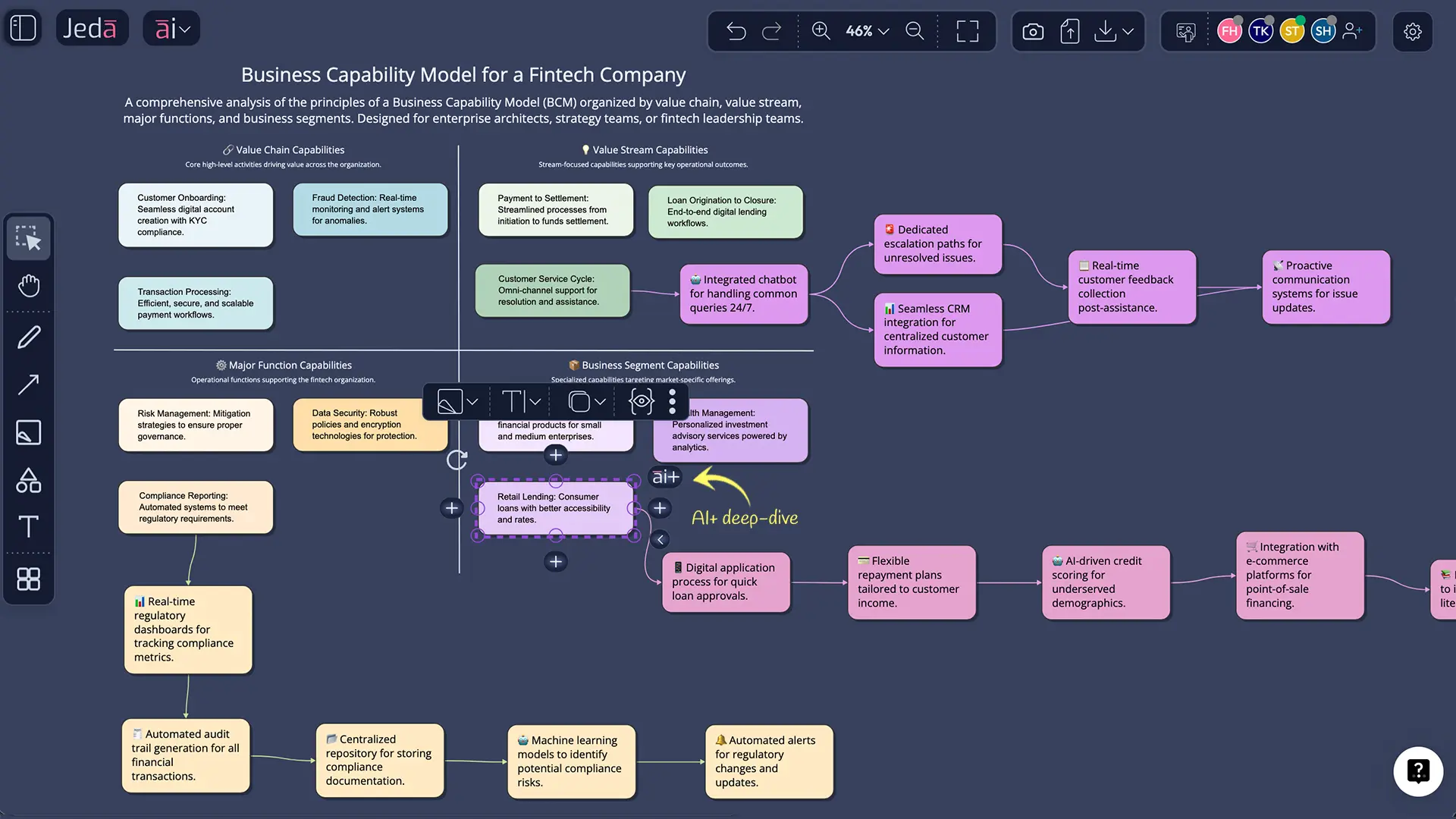Open the download options chevron dropdown

1128,31
